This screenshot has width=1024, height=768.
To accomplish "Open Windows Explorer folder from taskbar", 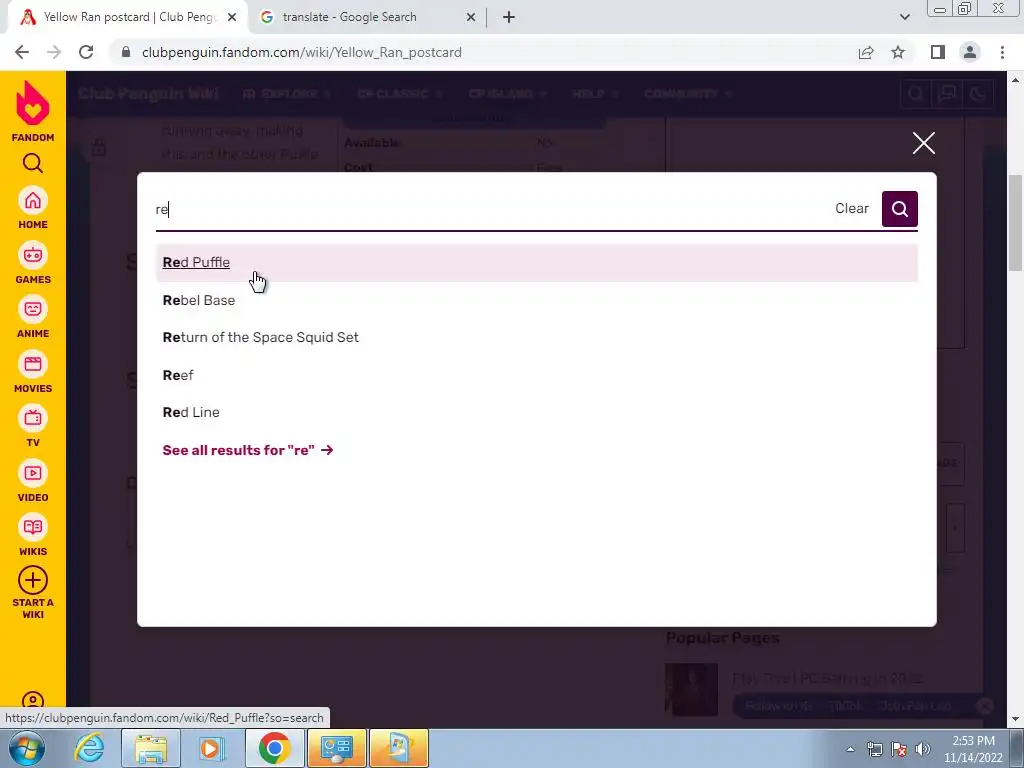I will pos(151,748).
